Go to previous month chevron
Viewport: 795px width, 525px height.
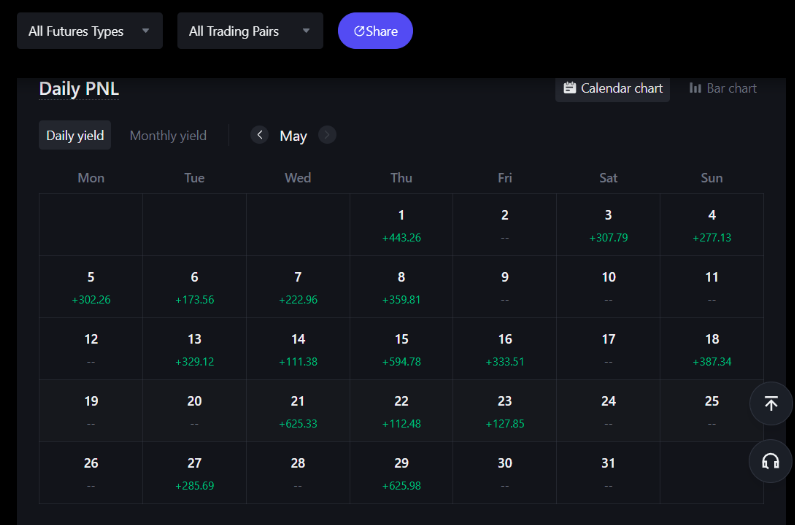coord(260,135)
